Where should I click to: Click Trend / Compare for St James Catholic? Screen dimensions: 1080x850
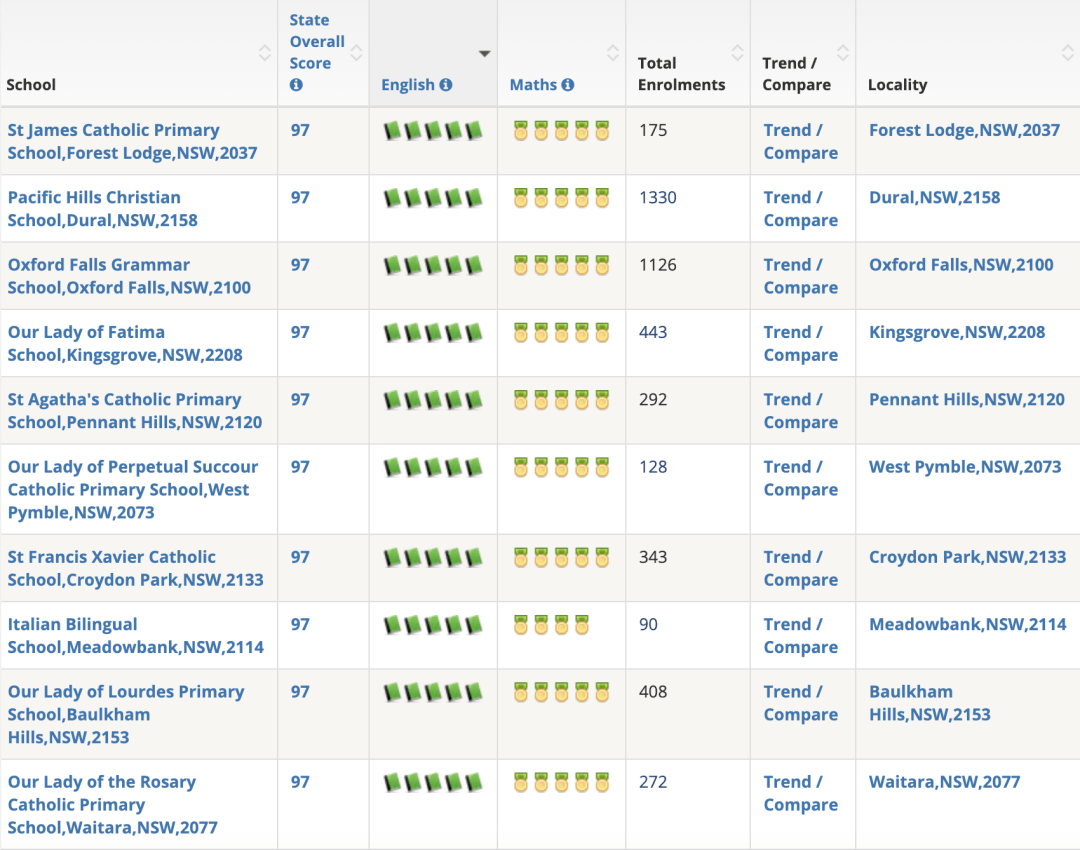800,141
